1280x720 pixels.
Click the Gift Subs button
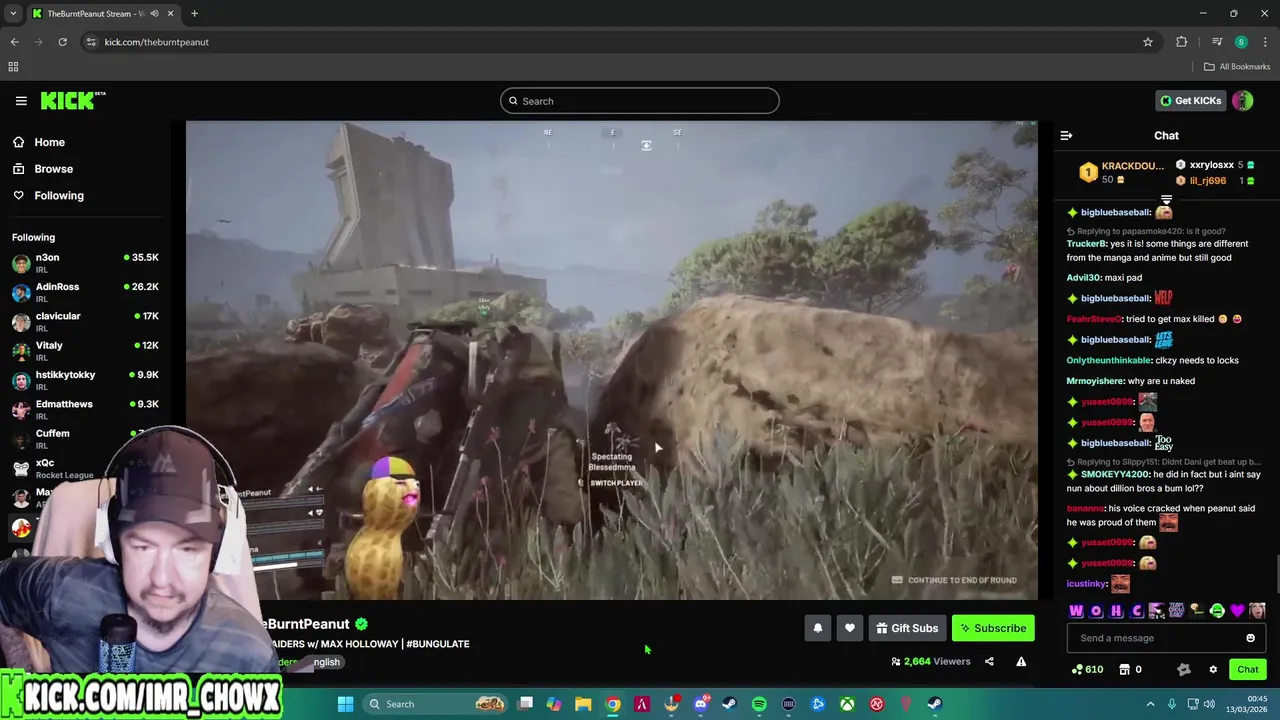907,628
